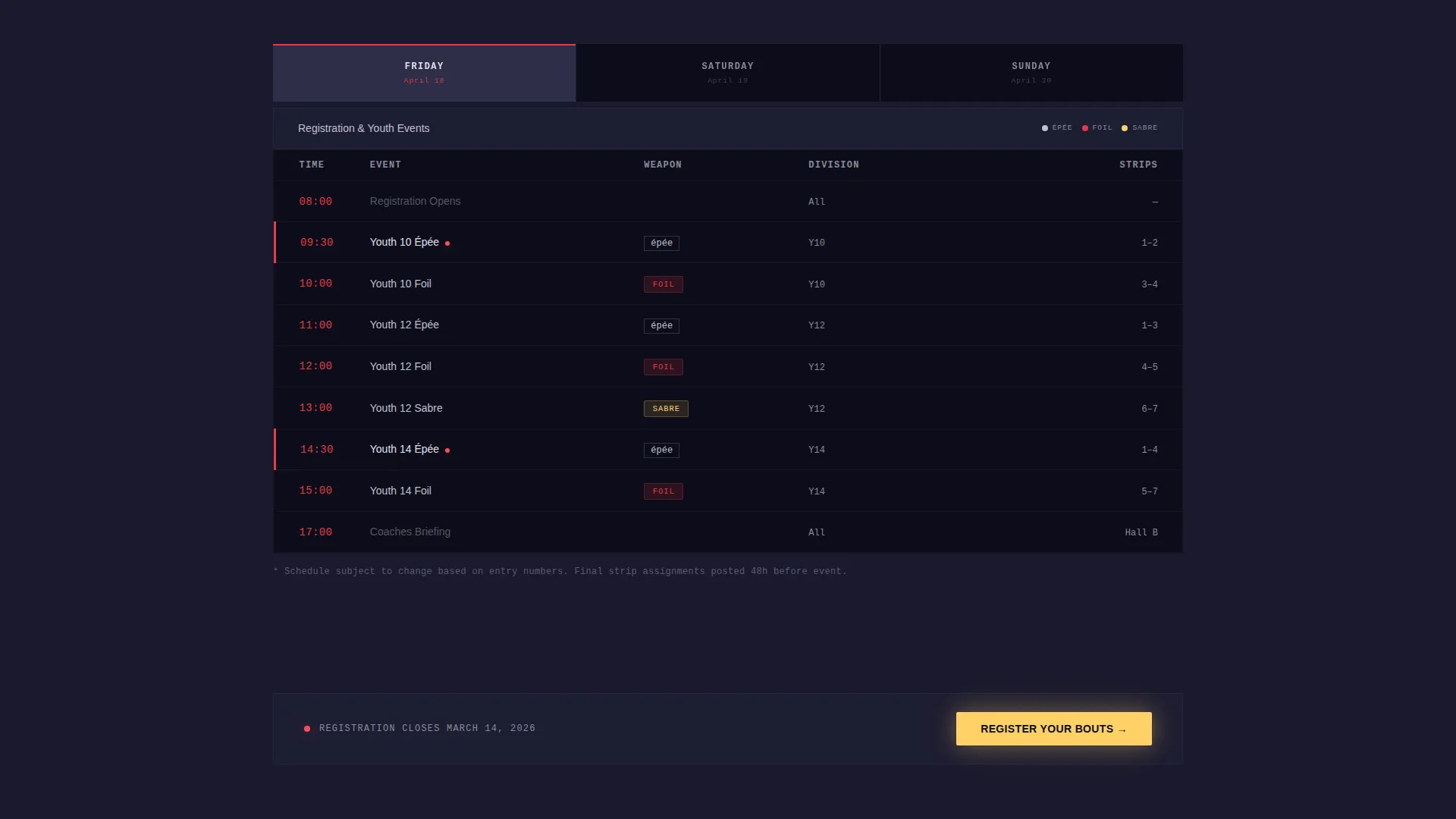Click the épée badge in Youth 14 Épée row

(x=661, y=450)
